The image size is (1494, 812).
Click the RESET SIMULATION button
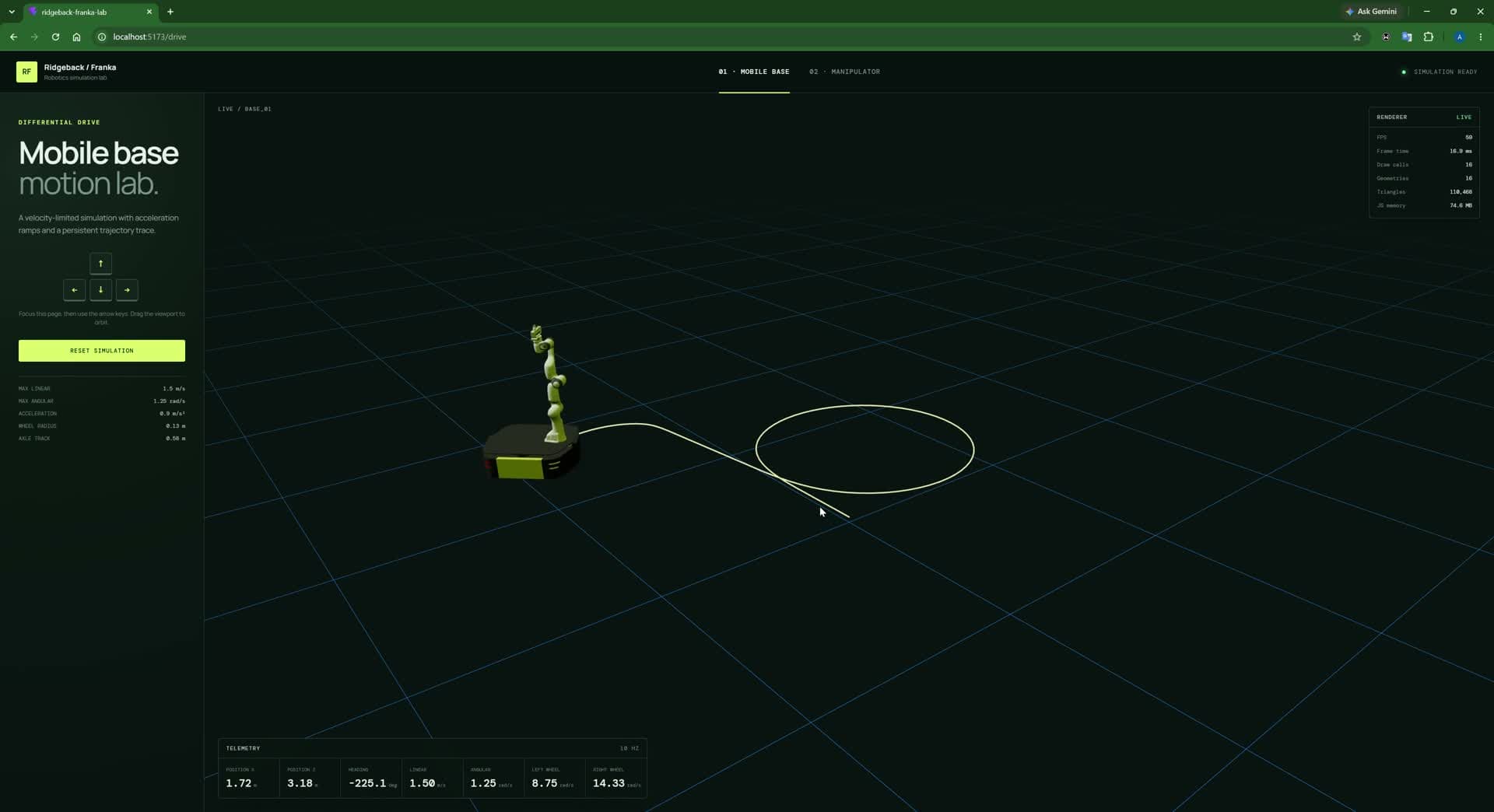pyautogui.click(x=102, y=351)
